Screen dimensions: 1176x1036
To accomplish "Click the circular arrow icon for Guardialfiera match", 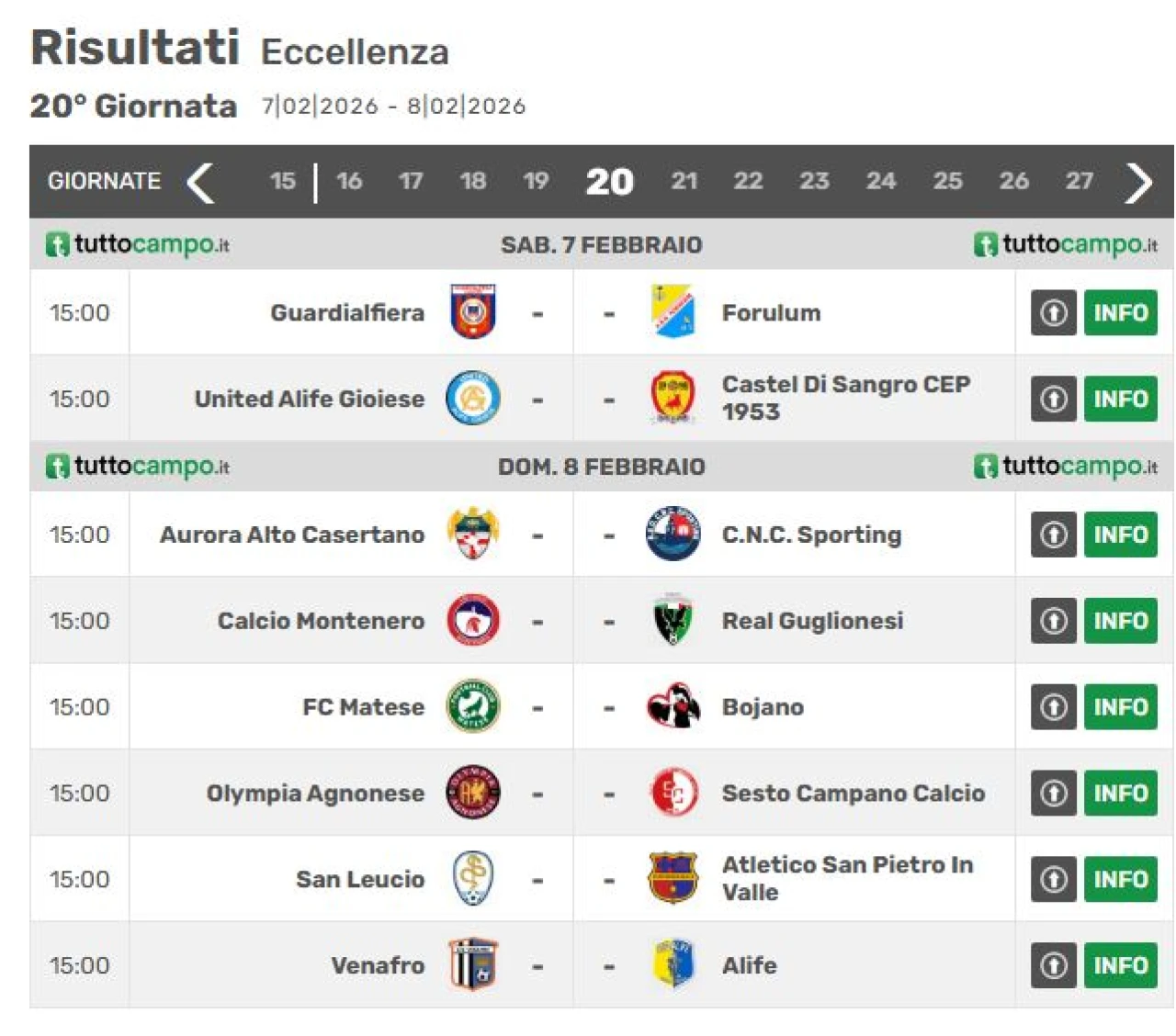I will click(x=1053, y=313).
